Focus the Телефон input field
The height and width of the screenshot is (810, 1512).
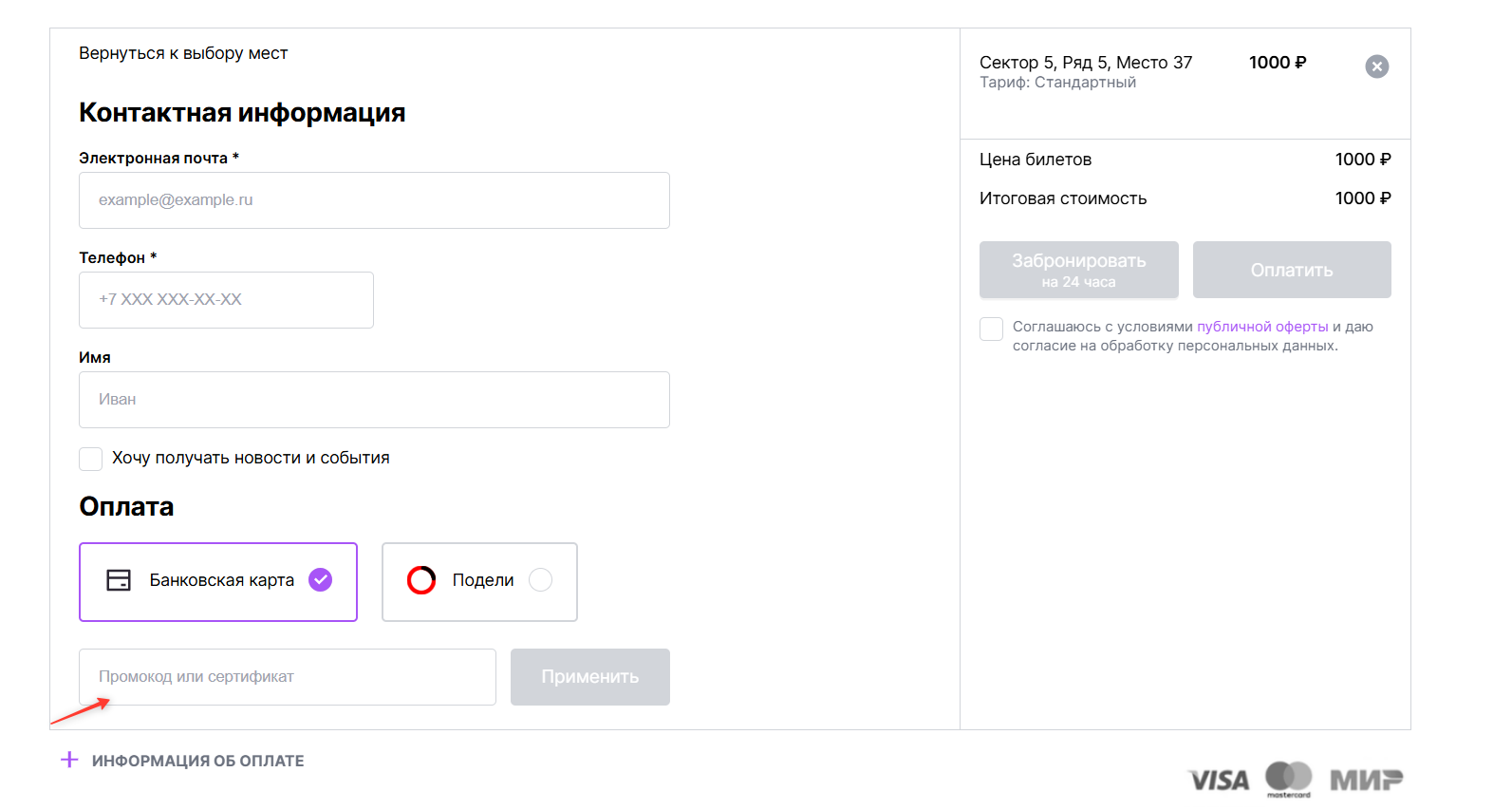226,300
